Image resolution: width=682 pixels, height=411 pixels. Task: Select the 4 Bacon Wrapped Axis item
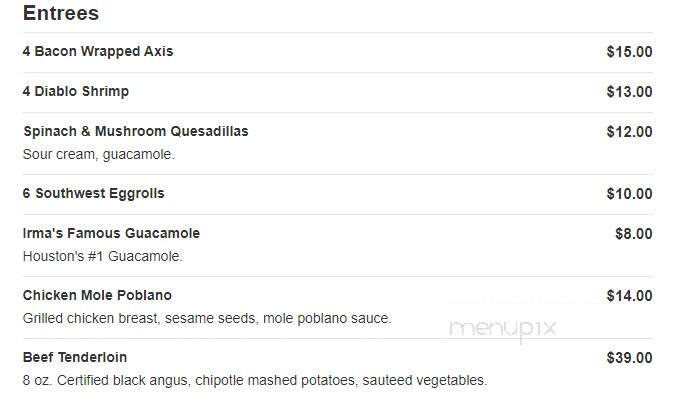[x=98, y=51]
